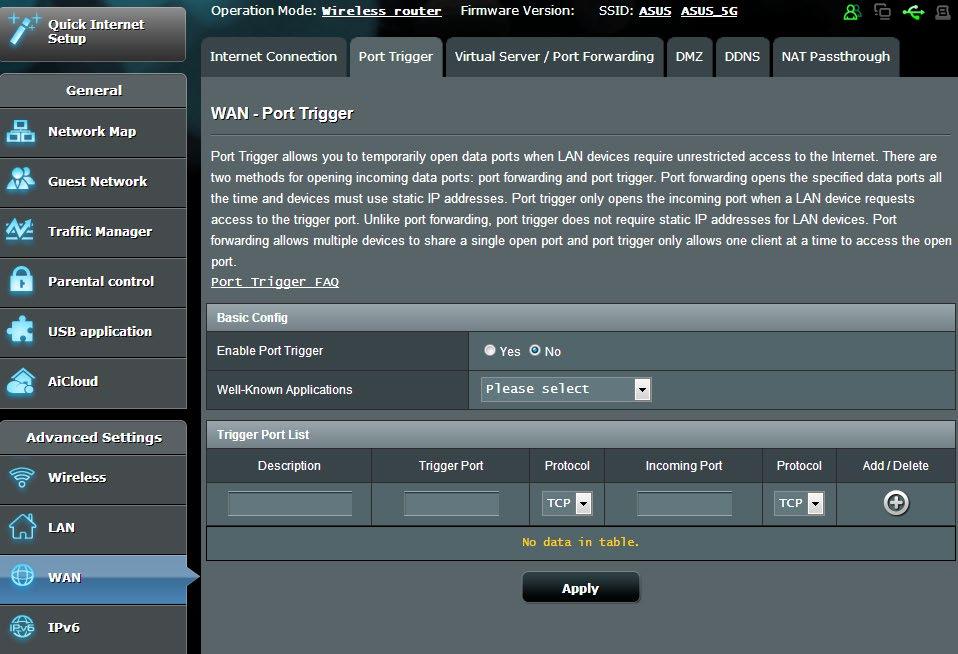
Task: Open Traffic Manager menu label
Action: 100,232
